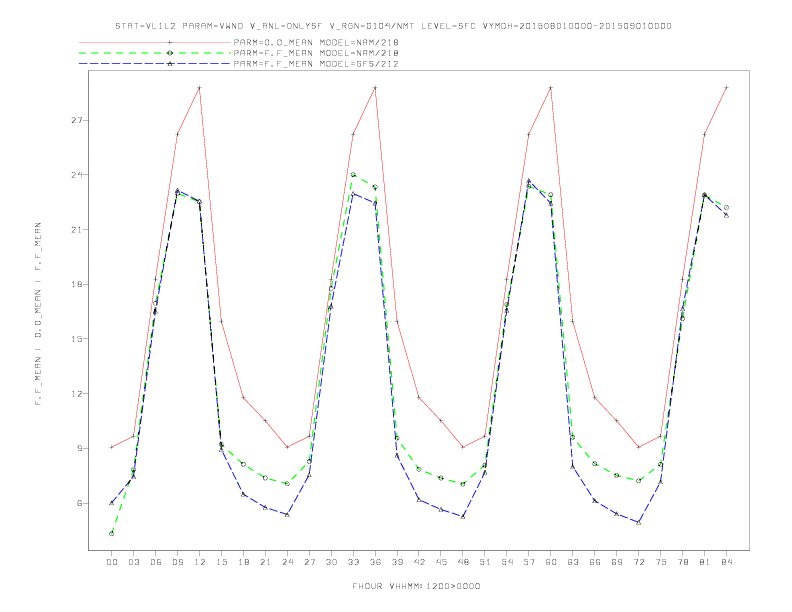This screenshot has height=612, width=792.
Task: Select legend entry PARM=O.O_MEAN MODEL=NAM/218
Action: pyautogui.click(x=316, y=43)
